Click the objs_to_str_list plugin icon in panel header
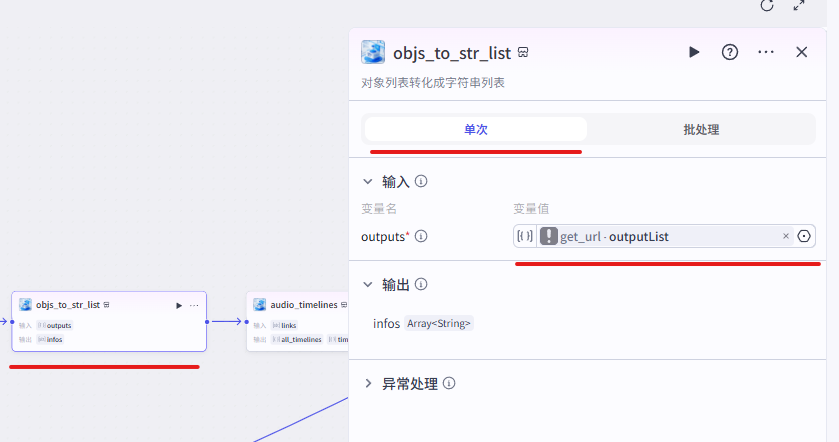Image resolution: width=839 pixels, height=442 pixels. pyautogui.click(x=373, y=52)
